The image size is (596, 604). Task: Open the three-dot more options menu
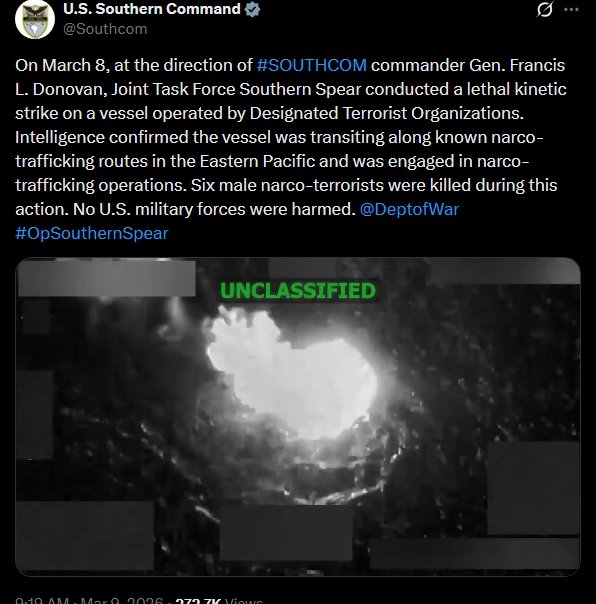[571, 10]
